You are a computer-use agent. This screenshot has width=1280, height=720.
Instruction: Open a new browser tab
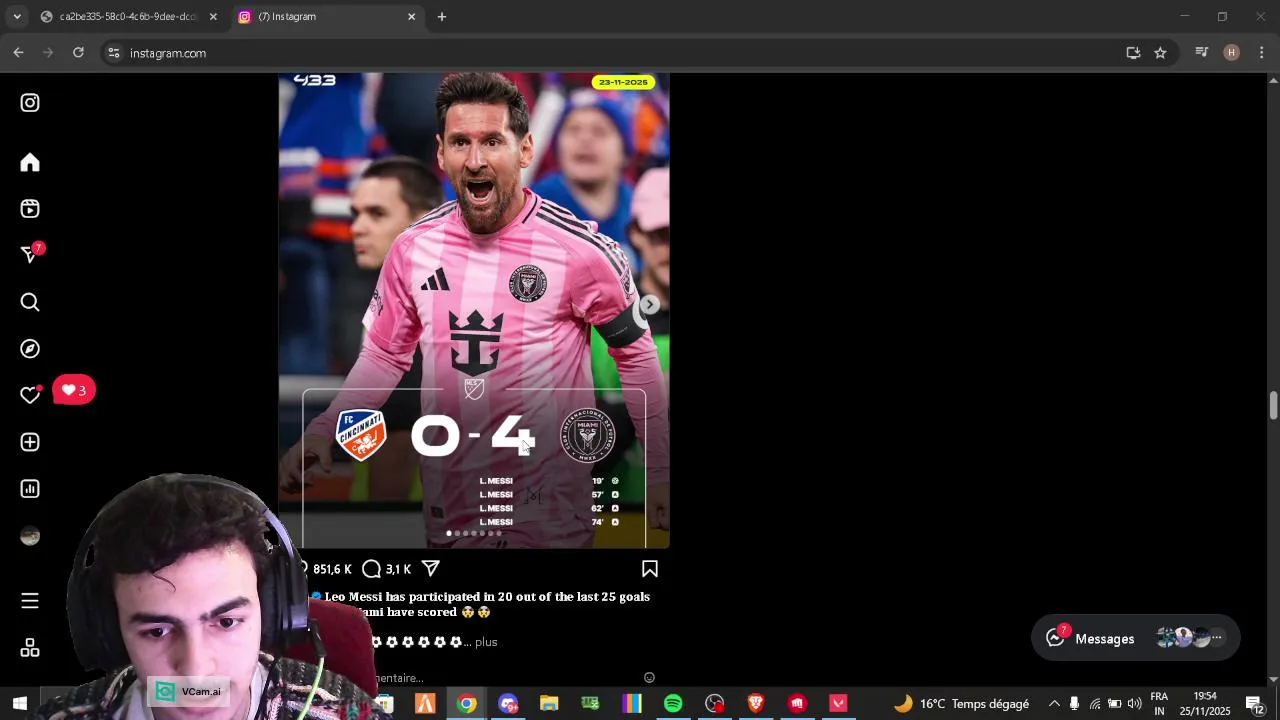[442, 17]
